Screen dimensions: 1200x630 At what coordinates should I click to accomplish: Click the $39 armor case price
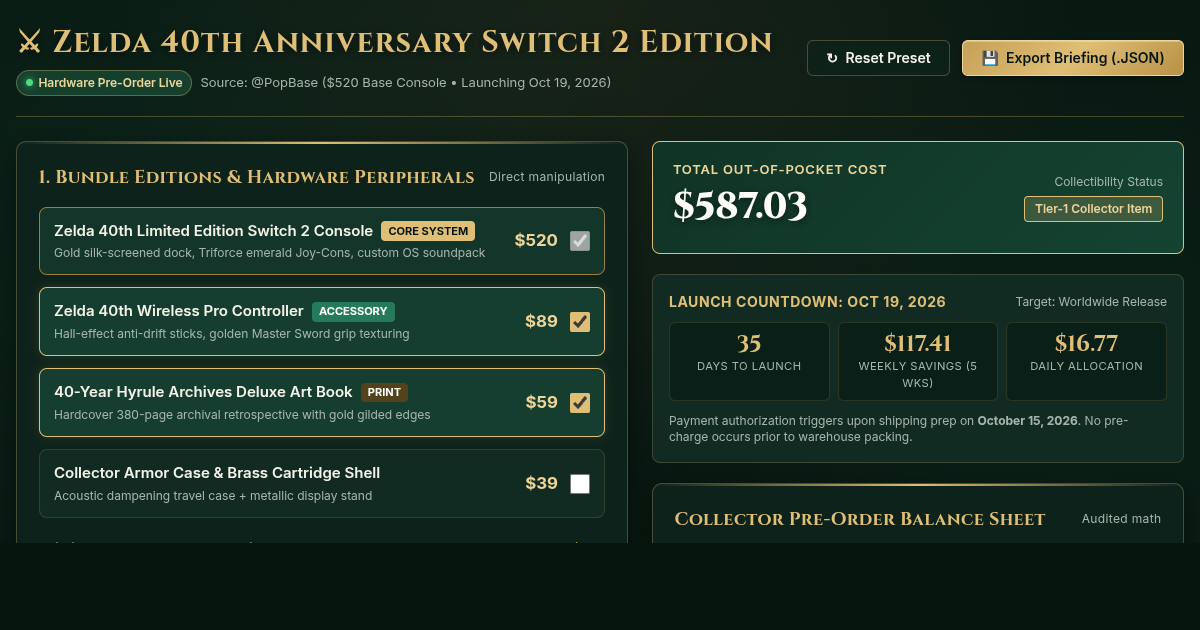pos(541,484)
